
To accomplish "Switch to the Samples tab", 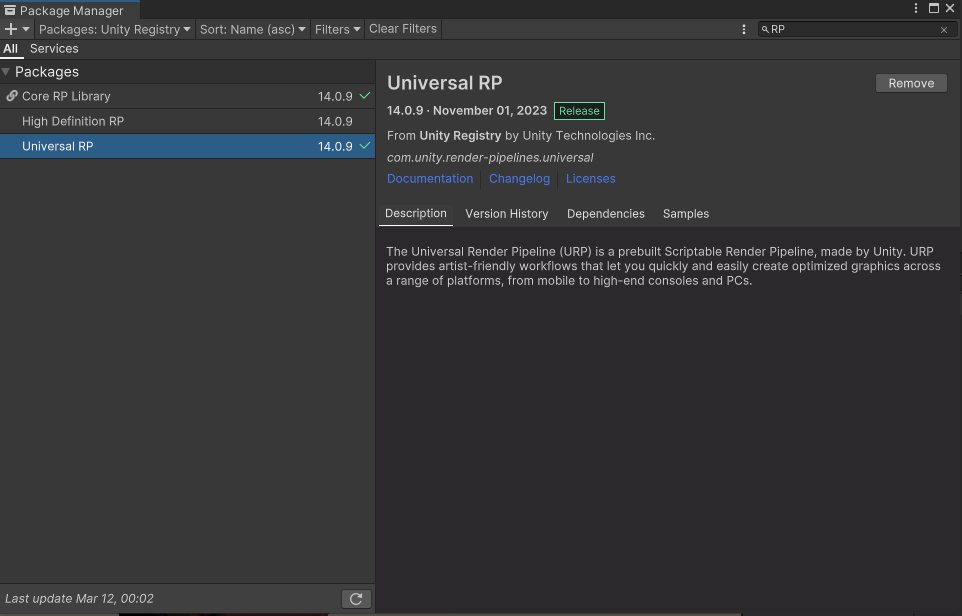I will point(685,214).
